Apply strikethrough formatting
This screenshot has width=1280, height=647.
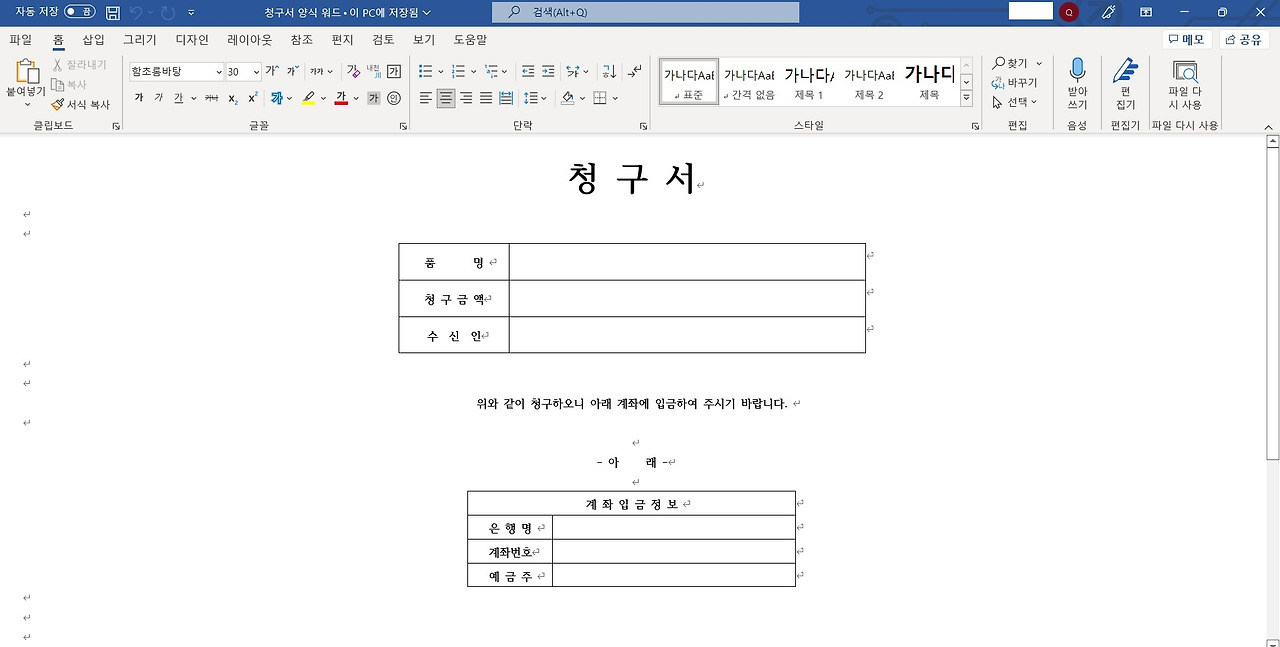point(211,98)
